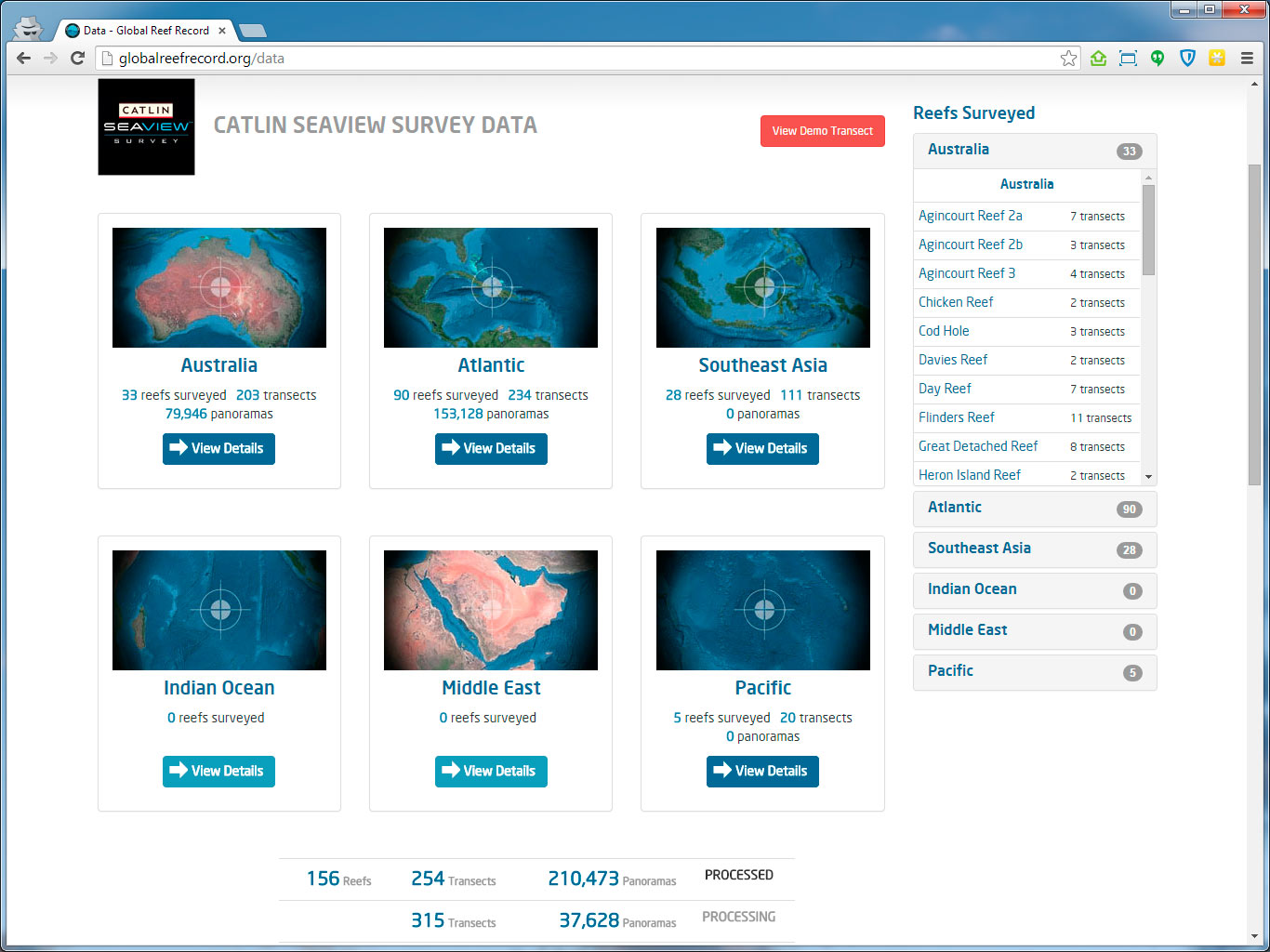
Task: Open Davies Reef link
Action: tap(953, 360)
